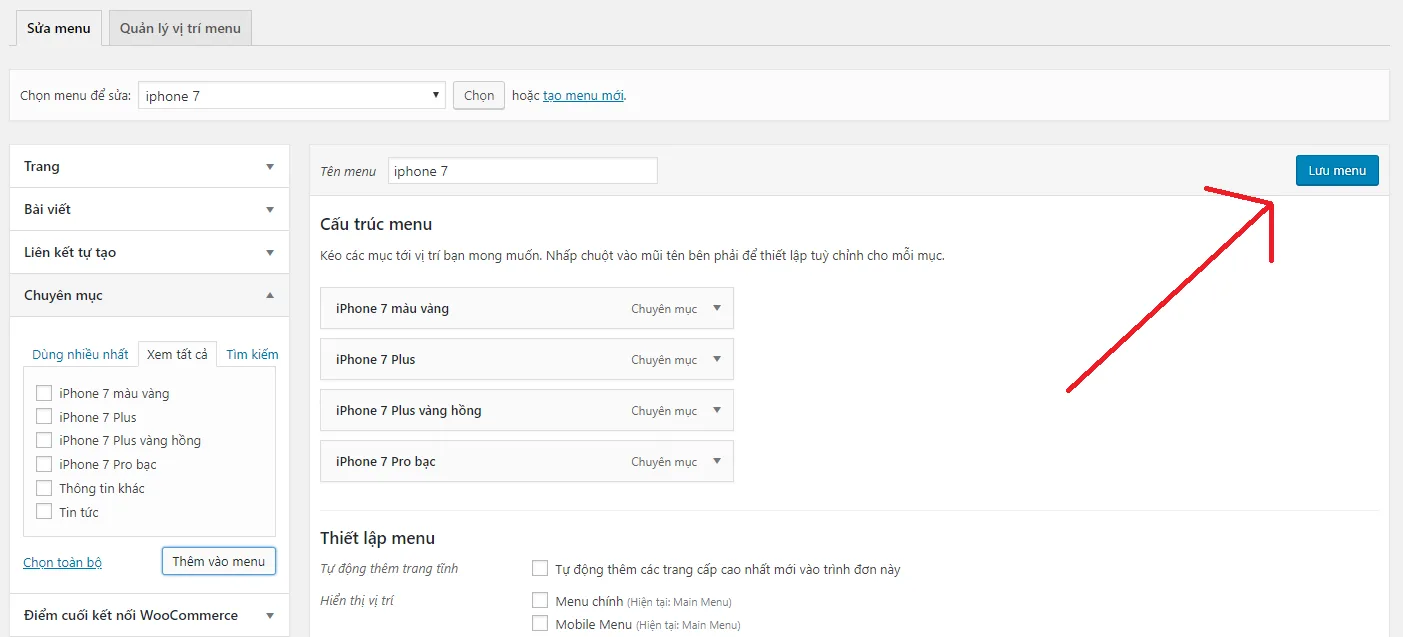Expand the iPhone 7 màu vàng menu item arrow
Viewport: 1403px width, 637px height.
[x=717, y=308]
